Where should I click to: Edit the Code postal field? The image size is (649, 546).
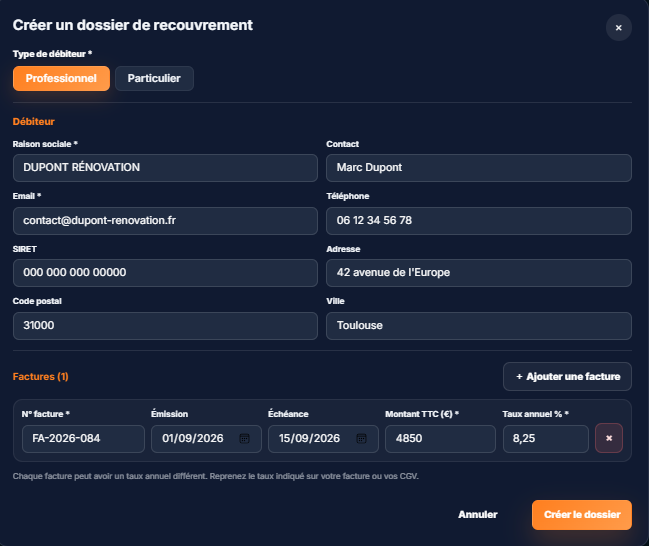tap(165, 326)
